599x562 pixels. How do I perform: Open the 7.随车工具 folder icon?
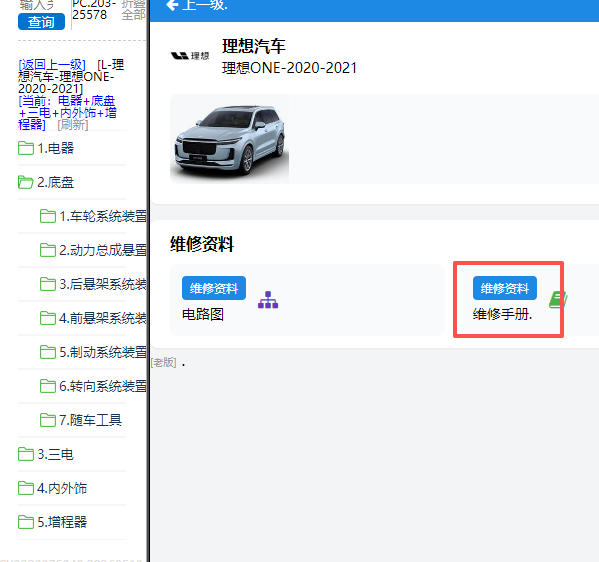tap(48, 420)
